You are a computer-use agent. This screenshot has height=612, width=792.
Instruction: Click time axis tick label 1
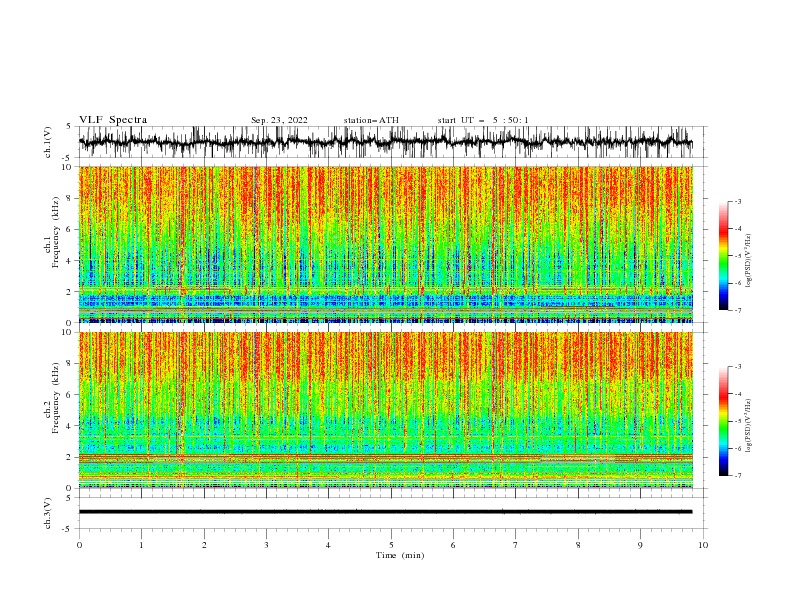[x=141, y=545]
